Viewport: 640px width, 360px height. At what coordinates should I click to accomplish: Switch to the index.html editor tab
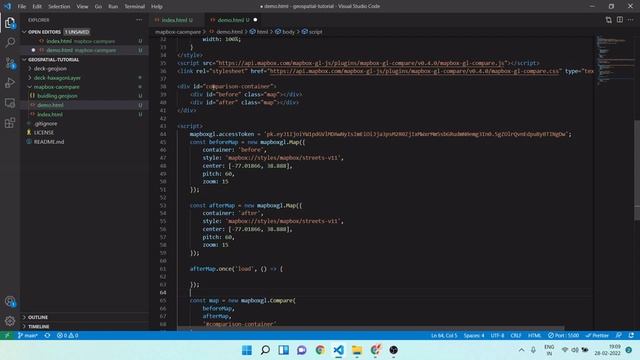coord(177,20)
